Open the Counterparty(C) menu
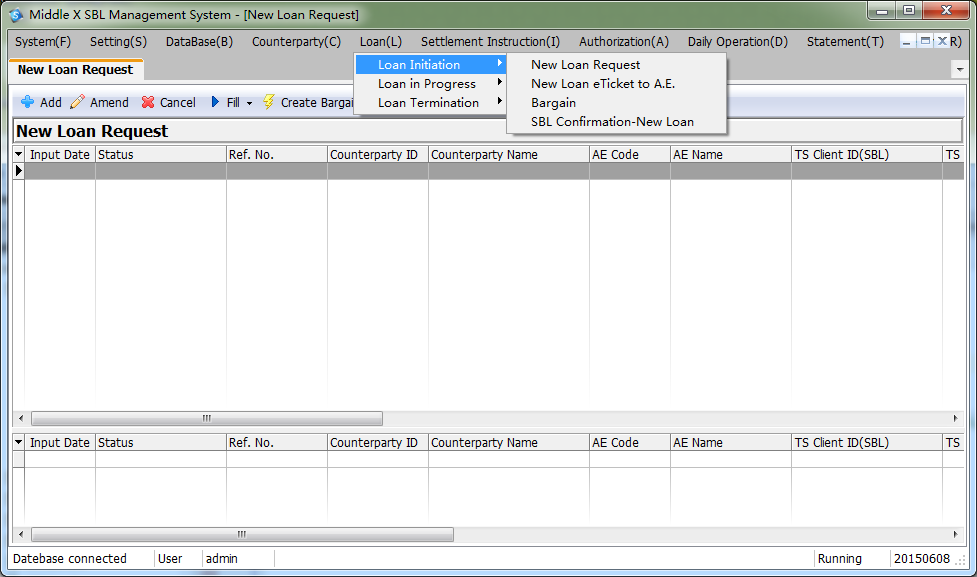This screenshot has width=977, height=577. [x=297, y=42]
